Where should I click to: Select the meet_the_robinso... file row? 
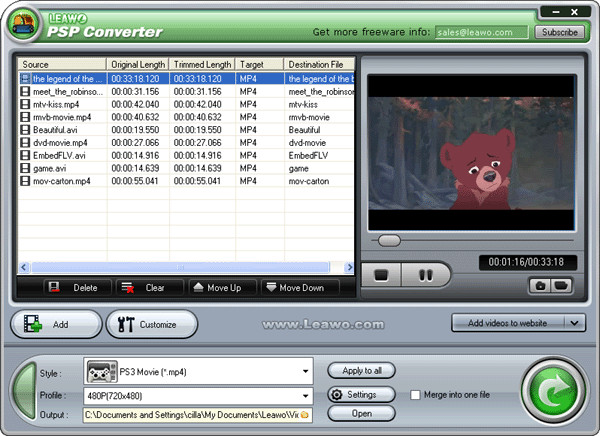[186, 91]
